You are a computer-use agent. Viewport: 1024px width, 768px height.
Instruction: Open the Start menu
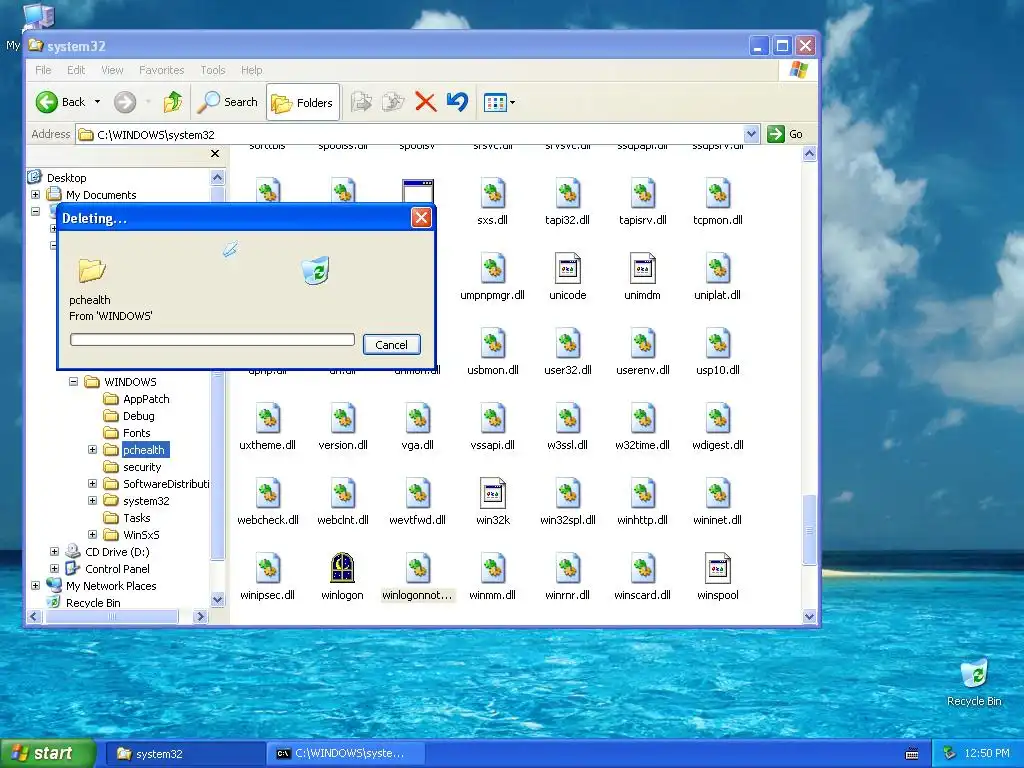[x=48, y=753]
